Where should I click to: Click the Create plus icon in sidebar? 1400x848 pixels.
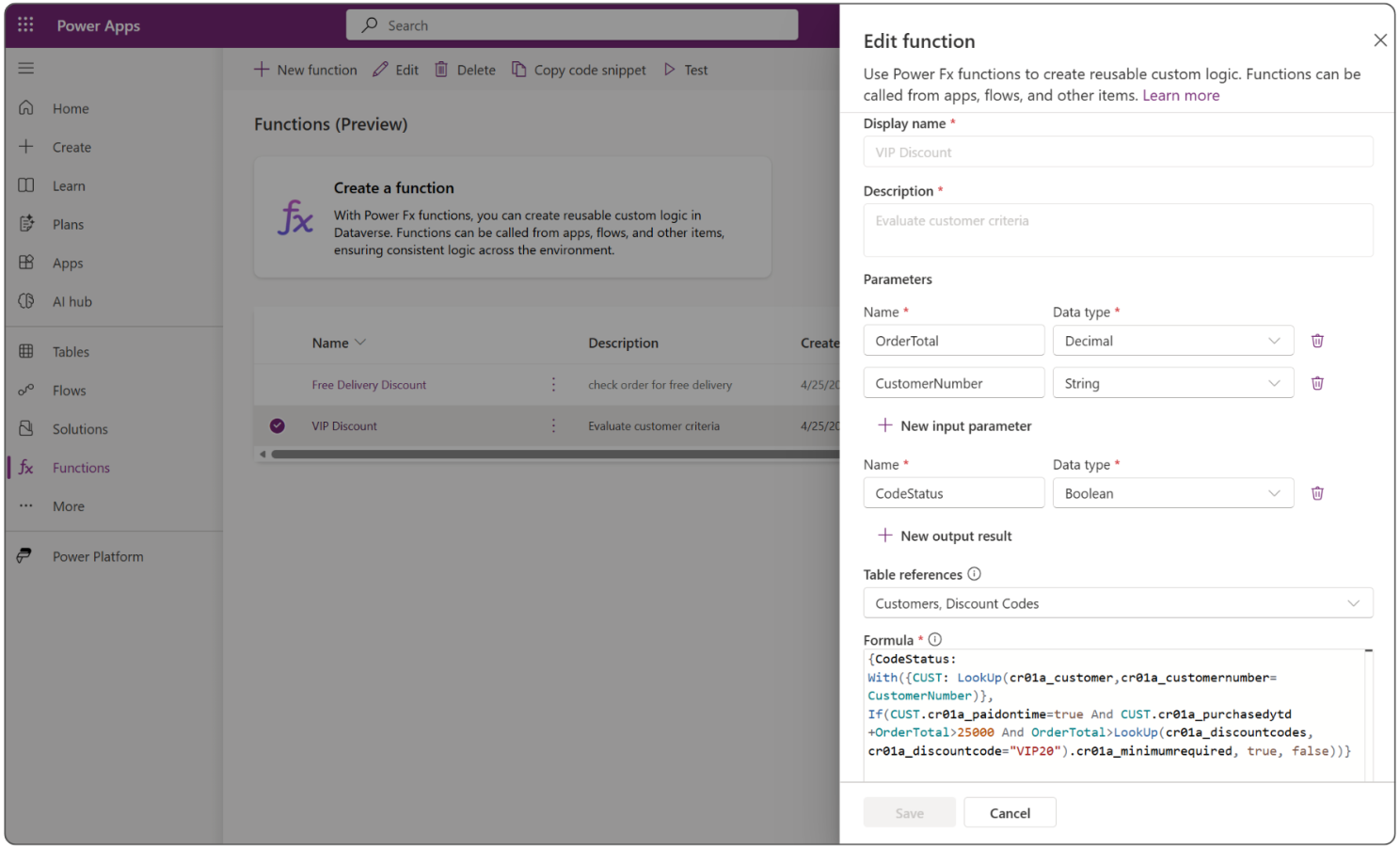click(x=26, y=146)
